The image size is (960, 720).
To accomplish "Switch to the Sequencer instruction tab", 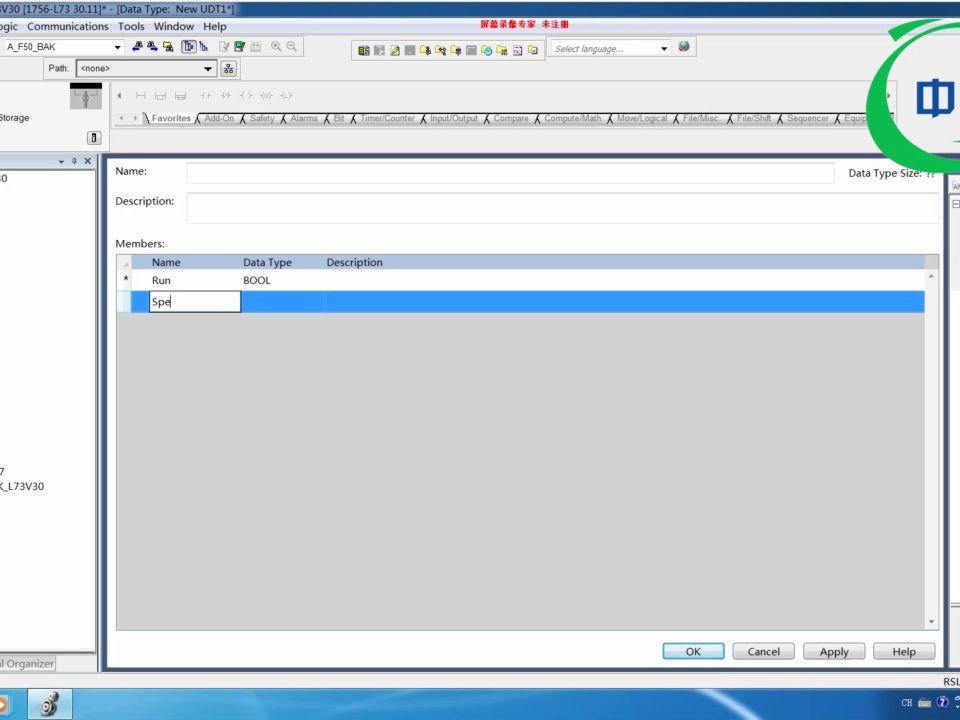I will pyautogui.click(x=808, y=118).
